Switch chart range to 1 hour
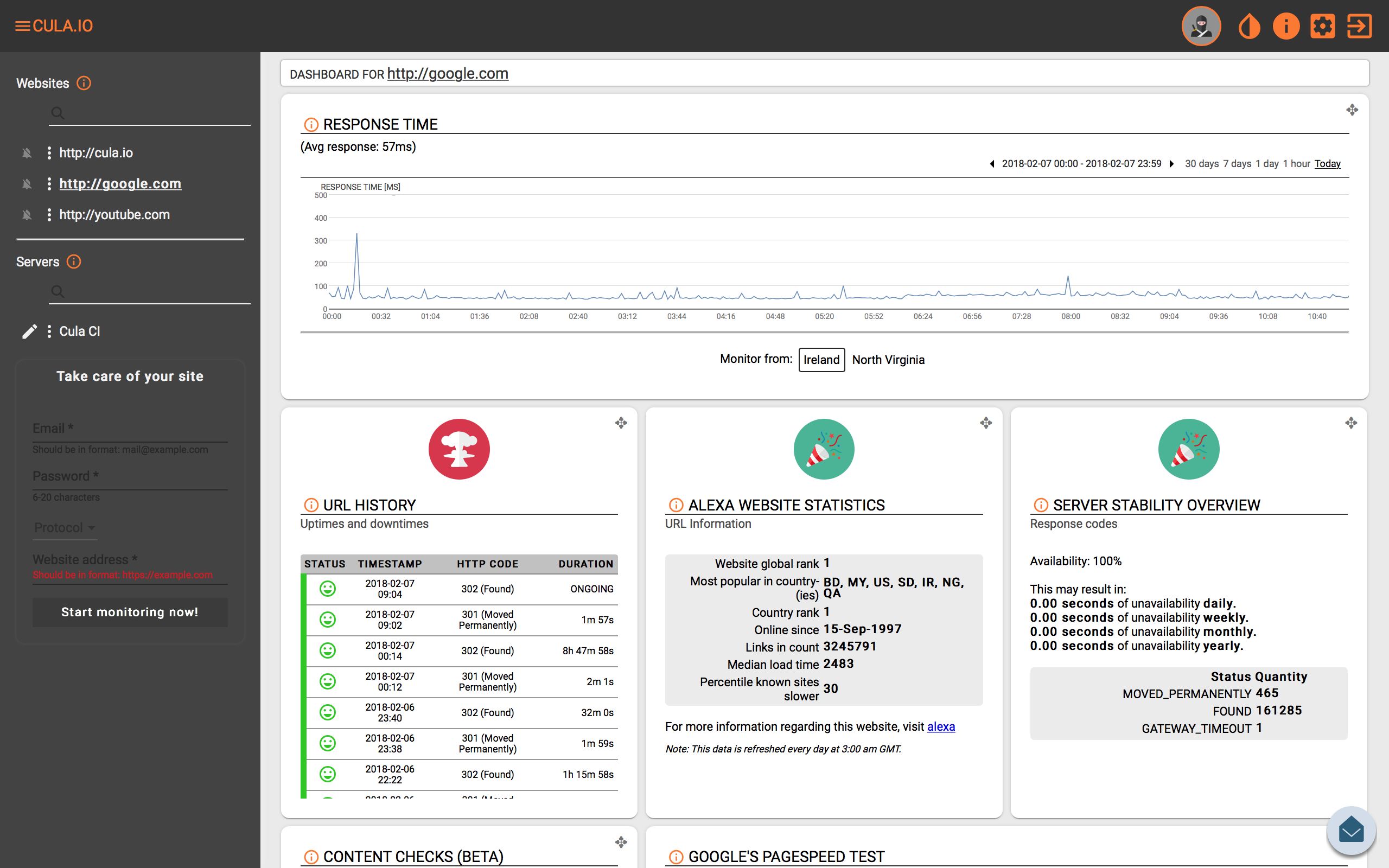 click(1297, 164)
